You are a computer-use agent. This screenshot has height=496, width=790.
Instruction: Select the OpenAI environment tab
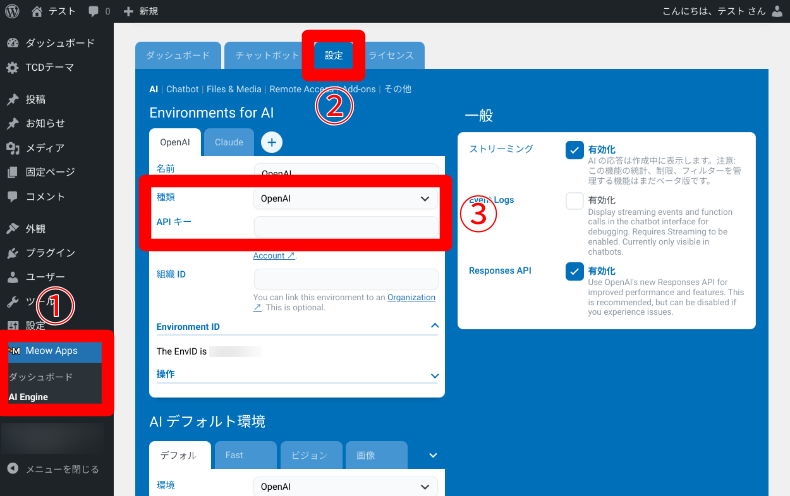175,142
